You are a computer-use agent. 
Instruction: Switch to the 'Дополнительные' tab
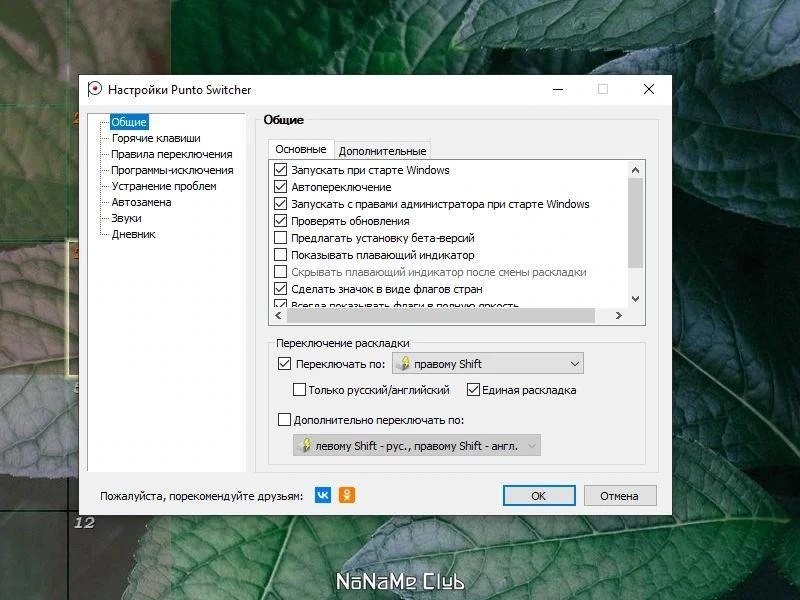pyautogui.click(x=382, y=151)
